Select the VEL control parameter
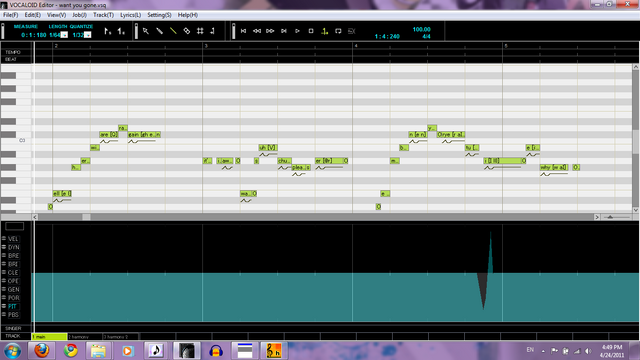Viewport: 640px width, 360px height. pos(13,239)
